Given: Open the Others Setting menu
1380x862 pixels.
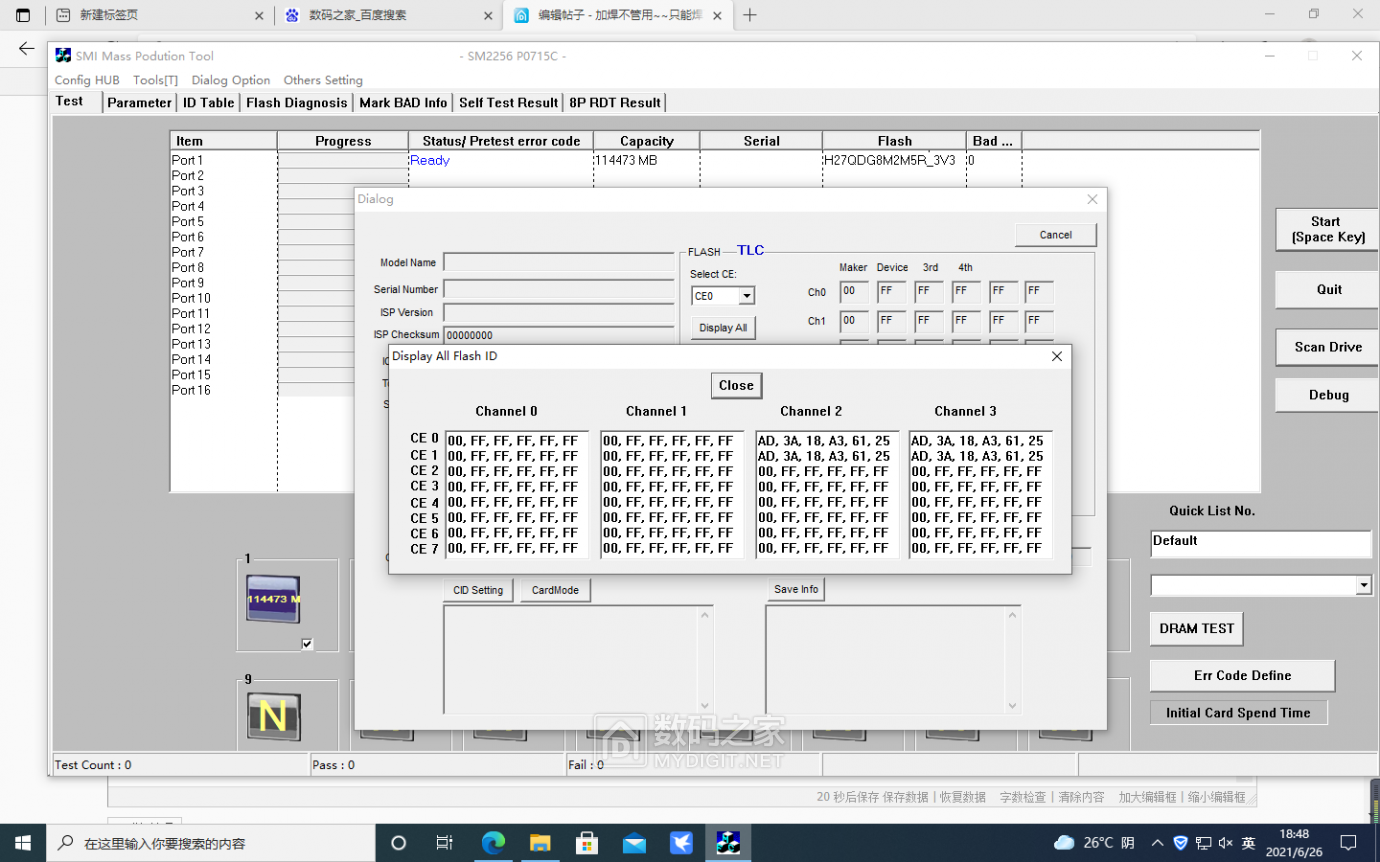Looking at the screenshot, I should tap(323, 80).
